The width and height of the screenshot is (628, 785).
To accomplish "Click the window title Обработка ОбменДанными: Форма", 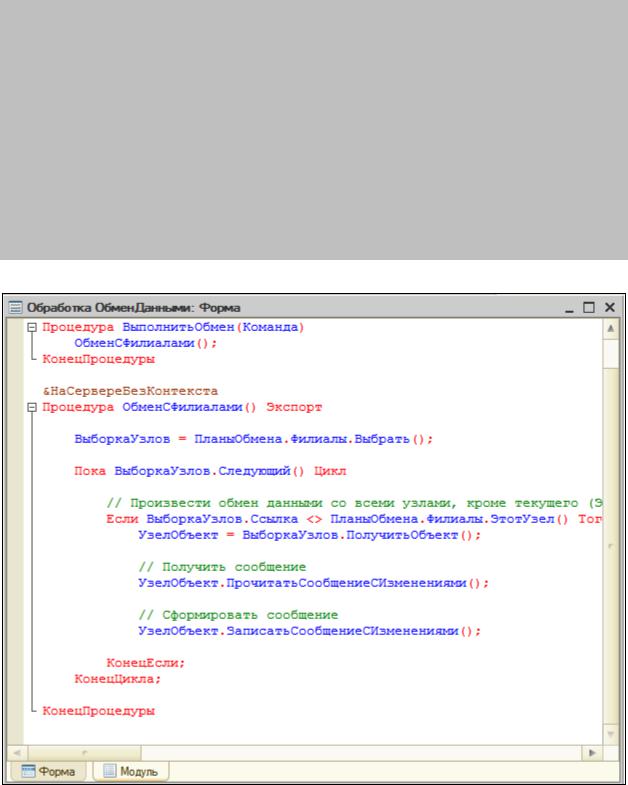I will [x=134, y=307].
